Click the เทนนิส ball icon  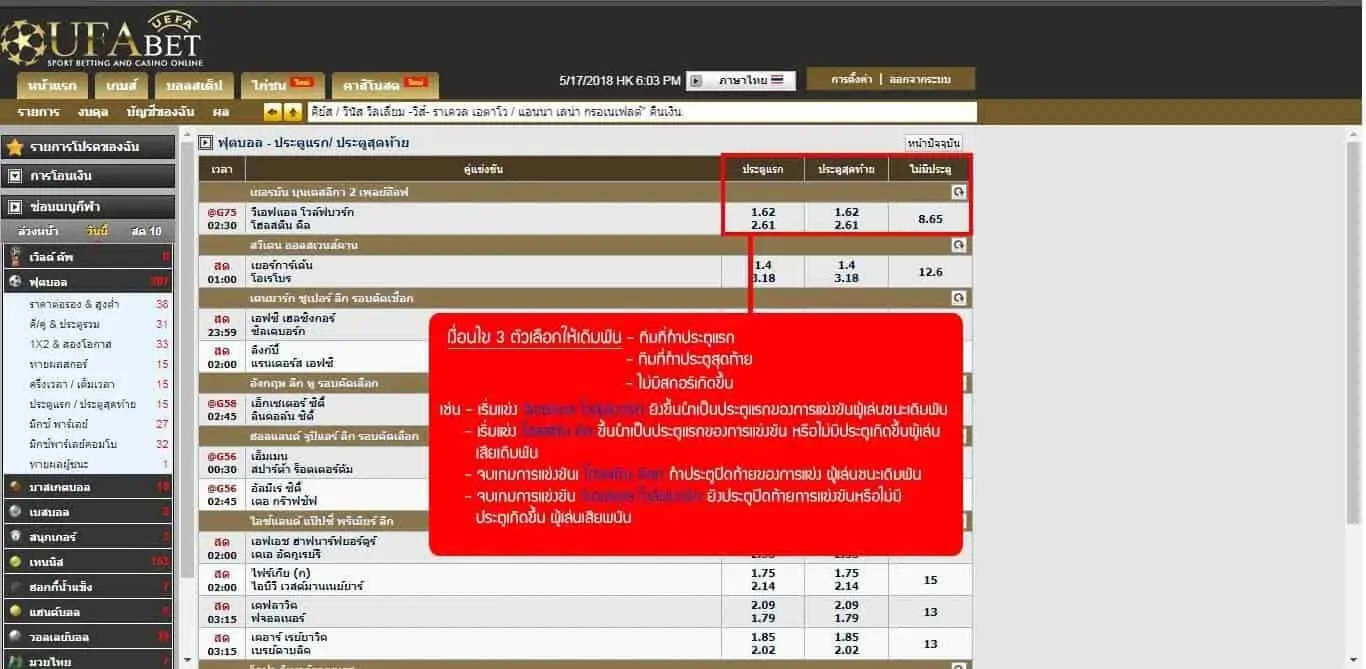pyautogui.click(x=14, y=562)
